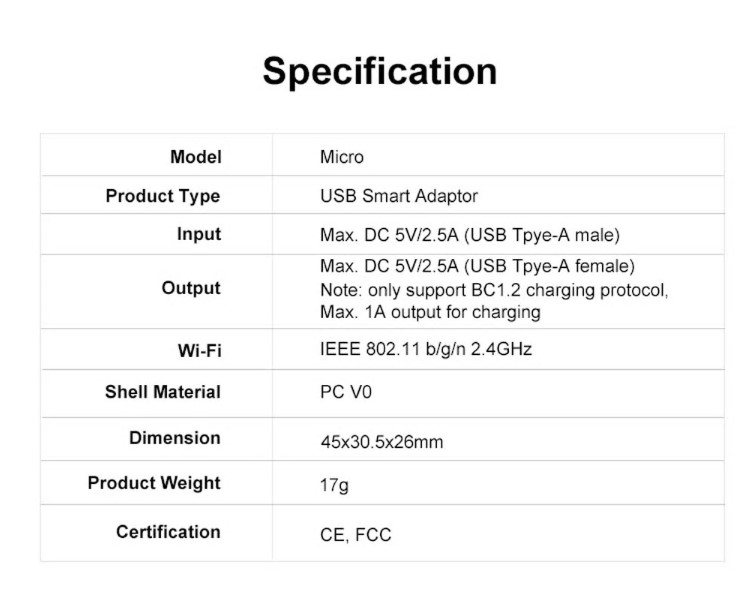
Task: Click the Product Weight label
Action: tap(153, 483)
